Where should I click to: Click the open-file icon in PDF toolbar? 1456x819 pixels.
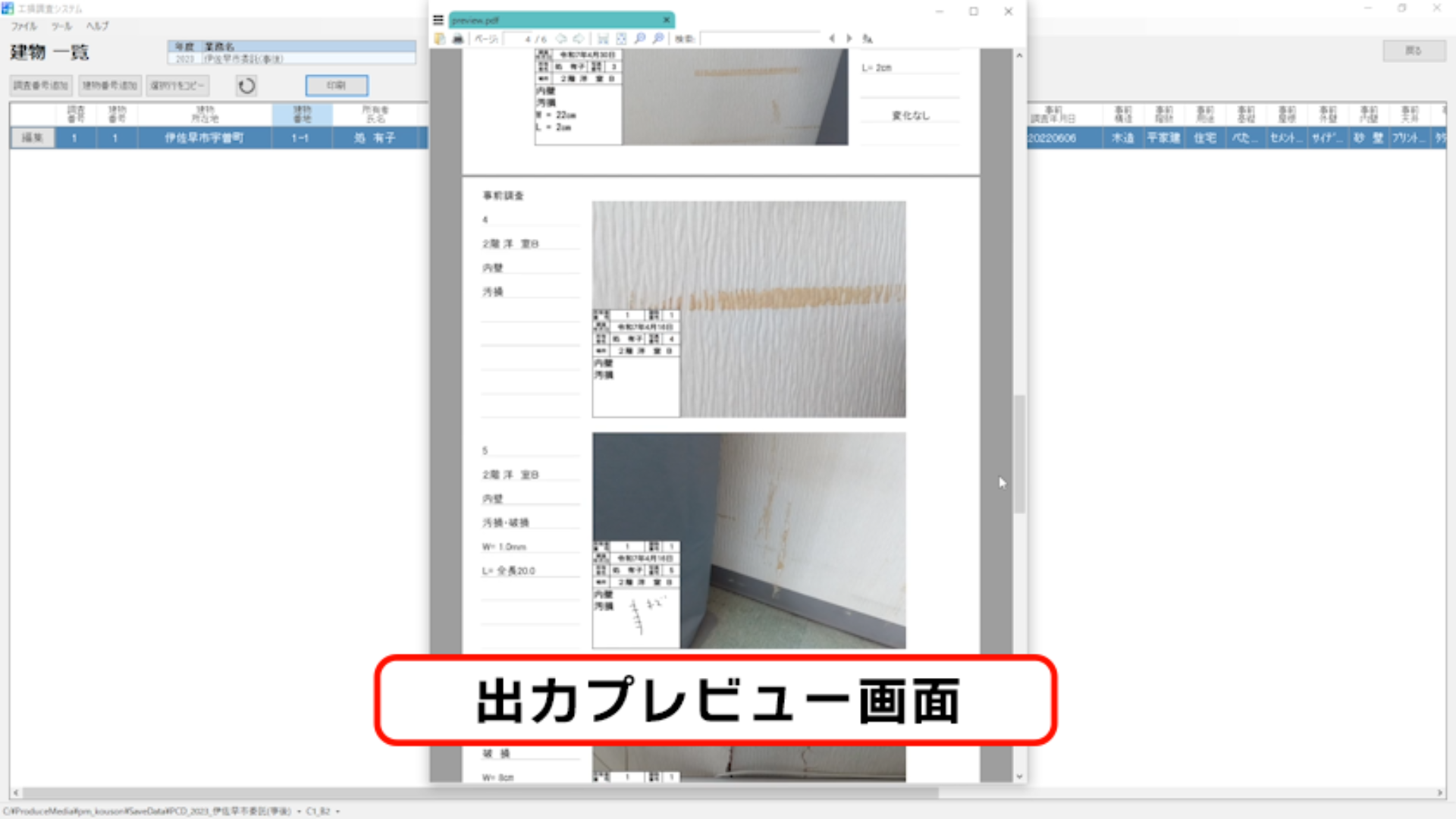[x=440, y=39]
